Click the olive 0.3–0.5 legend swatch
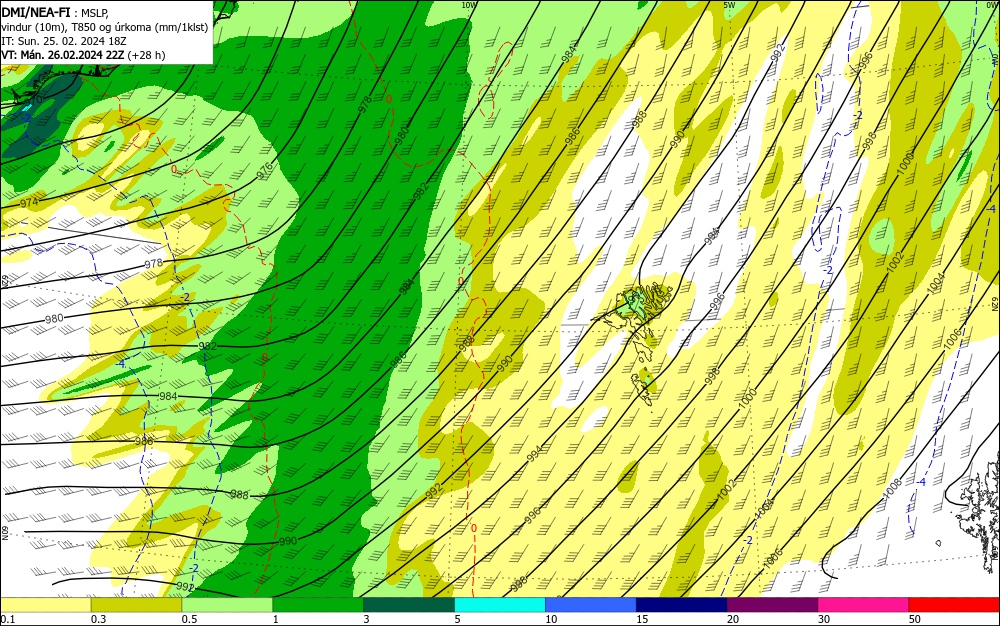The image size is (1000, 626). click(136, 605)
